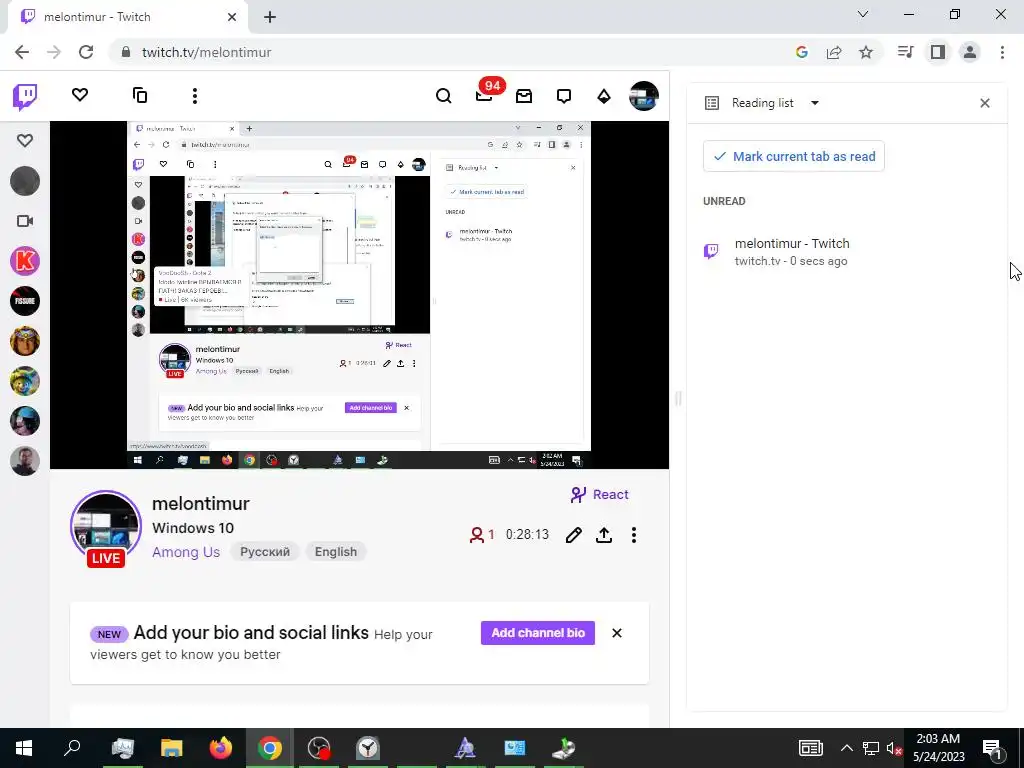This screenshot has width=1024, height=768.
Task: Click the browser back arrow
Action: point(22,52)
